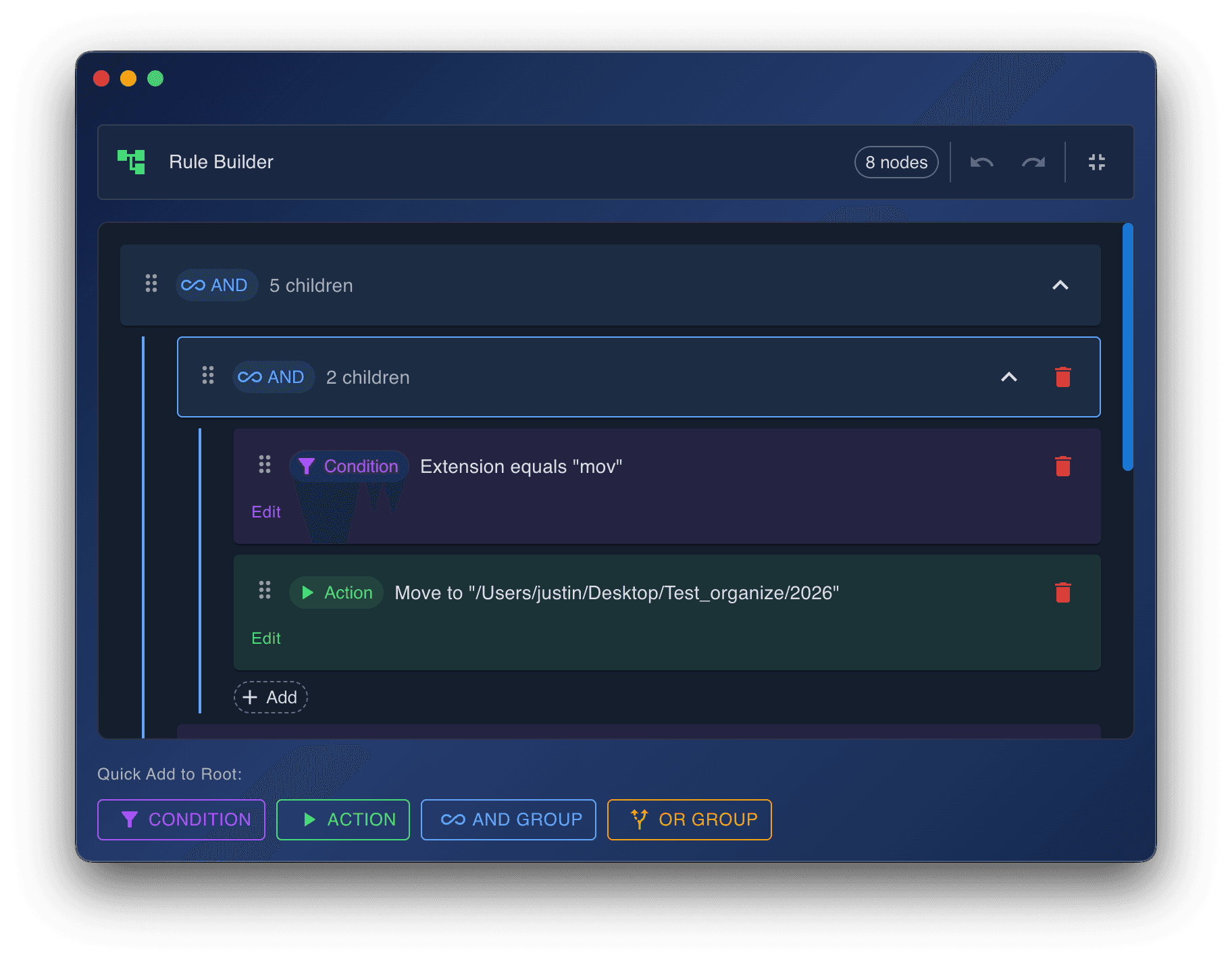The height and width of the screenshot is (962, 1232).
Task: Delete the Extension condition via its trash icon
Action: click(x=1062, y=465)
